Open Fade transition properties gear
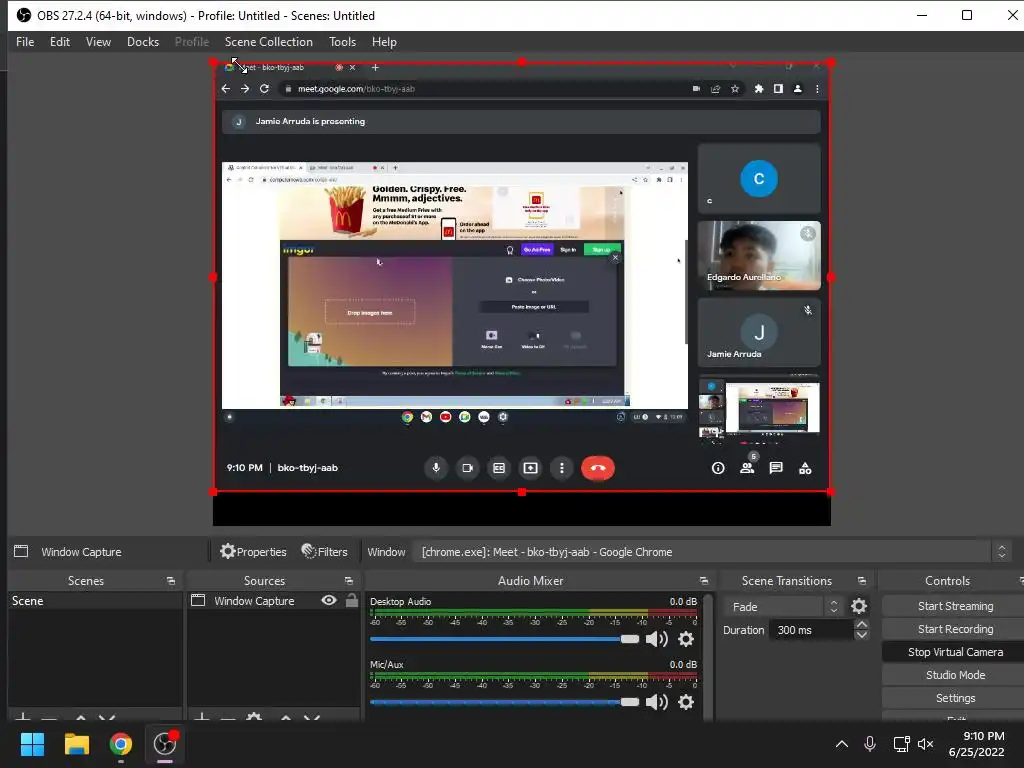The image size is (1024, 768). pyautogui.click(x=859, y=607)
